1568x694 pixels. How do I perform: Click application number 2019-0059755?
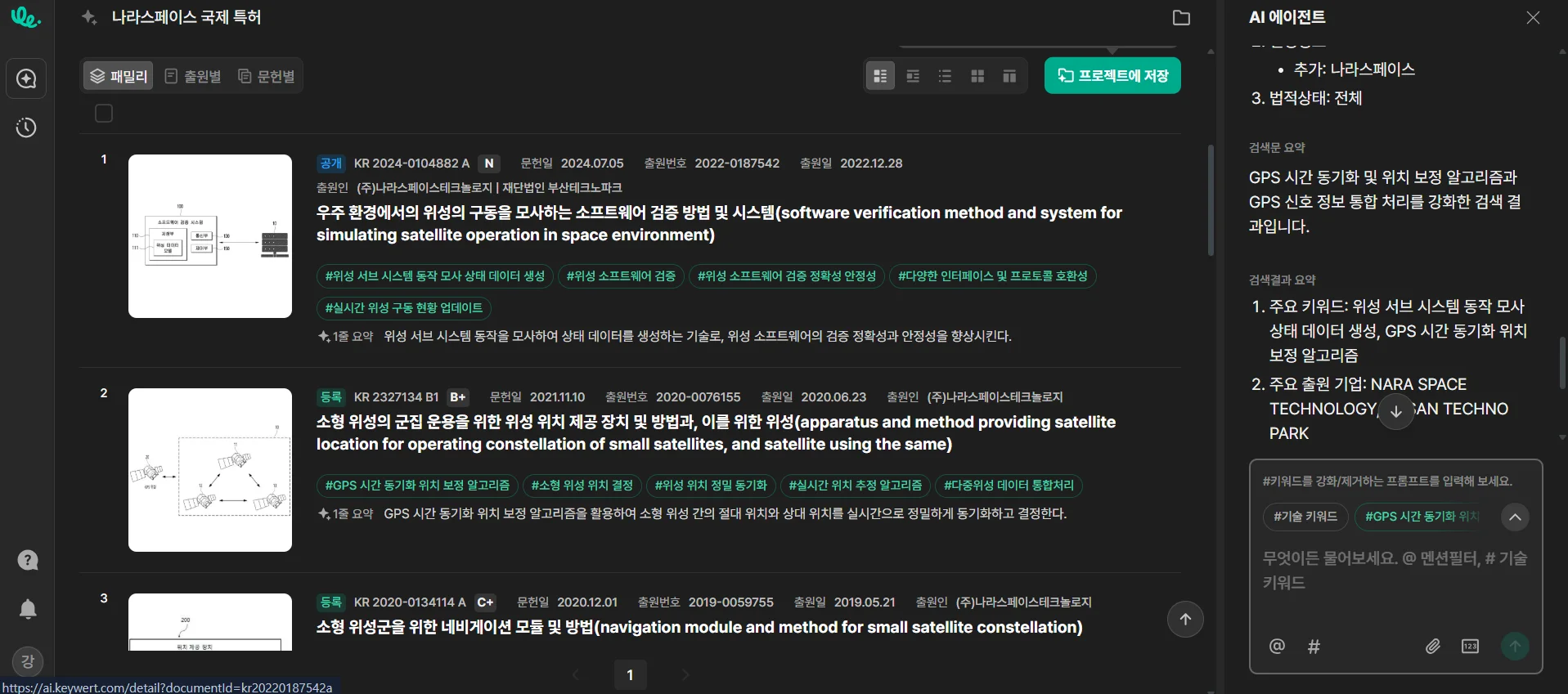coord(731,602)
